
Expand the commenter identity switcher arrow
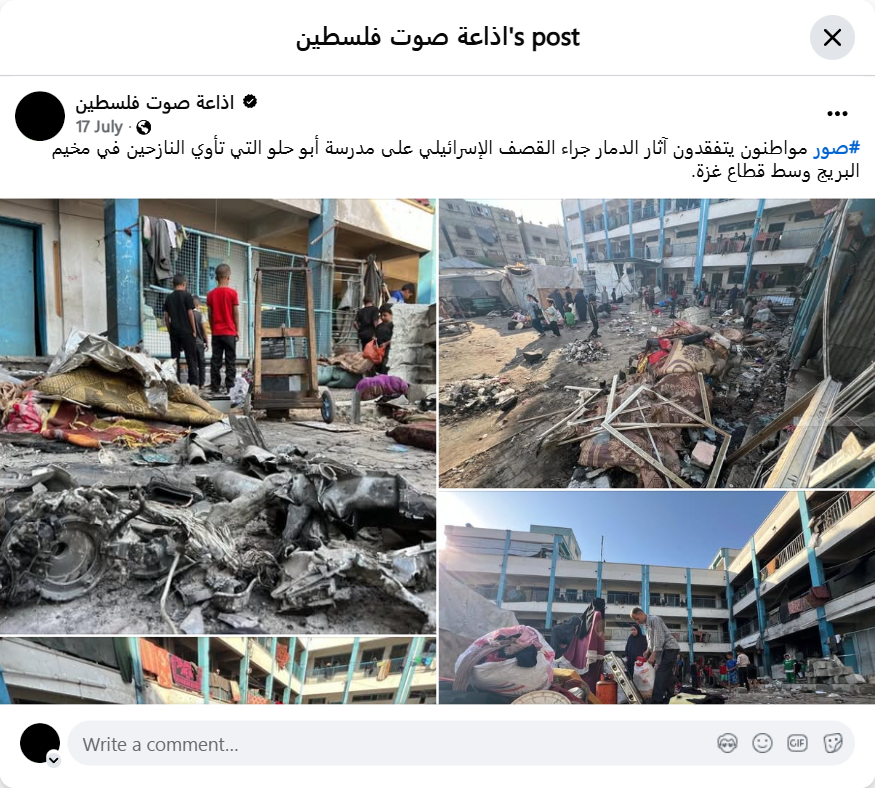tap(54, 760)
